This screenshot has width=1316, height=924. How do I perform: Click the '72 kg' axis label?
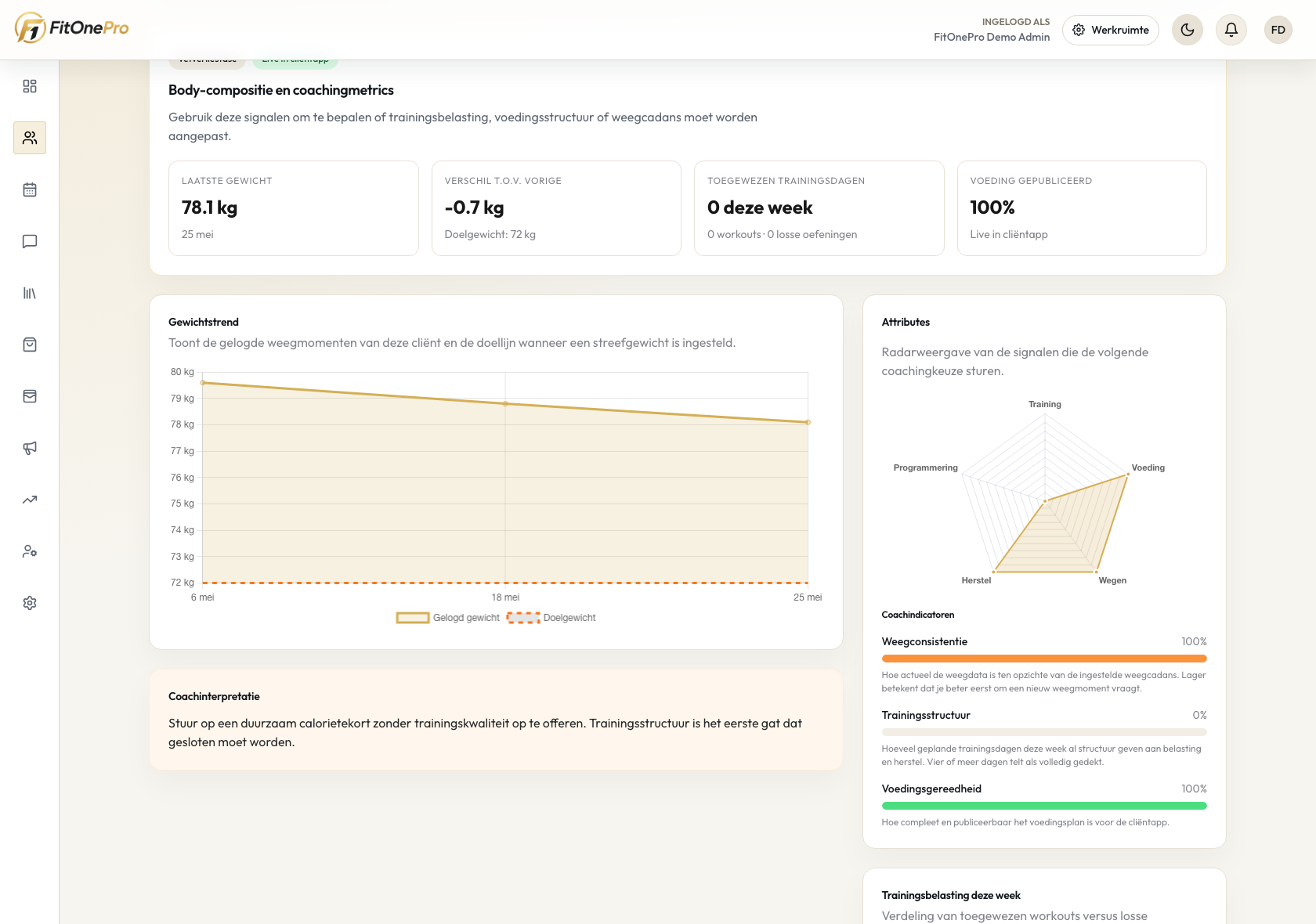coord(183,583)
